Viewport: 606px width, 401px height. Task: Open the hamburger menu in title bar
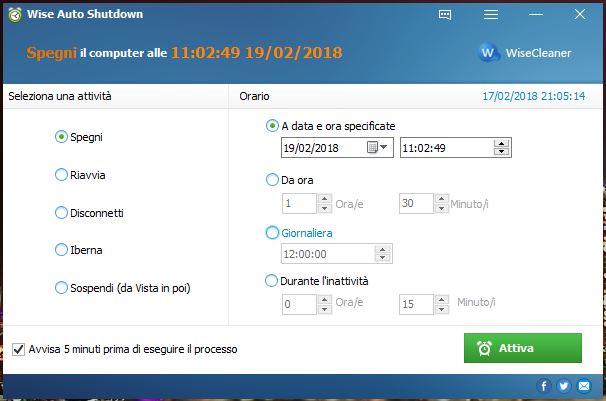pos(490,15)
